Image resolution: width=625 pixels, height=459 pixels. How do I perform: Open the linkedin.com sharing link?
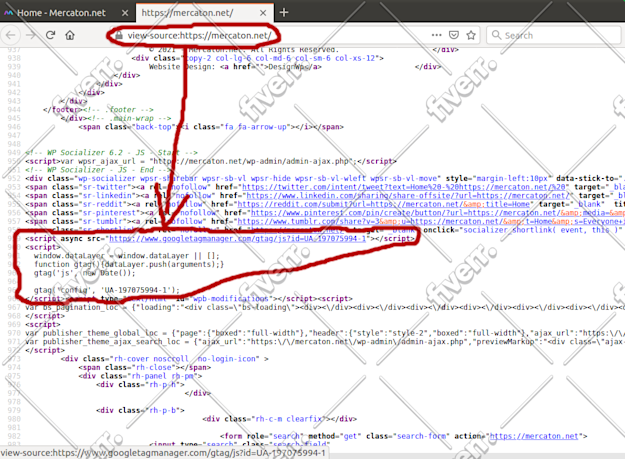409,196
